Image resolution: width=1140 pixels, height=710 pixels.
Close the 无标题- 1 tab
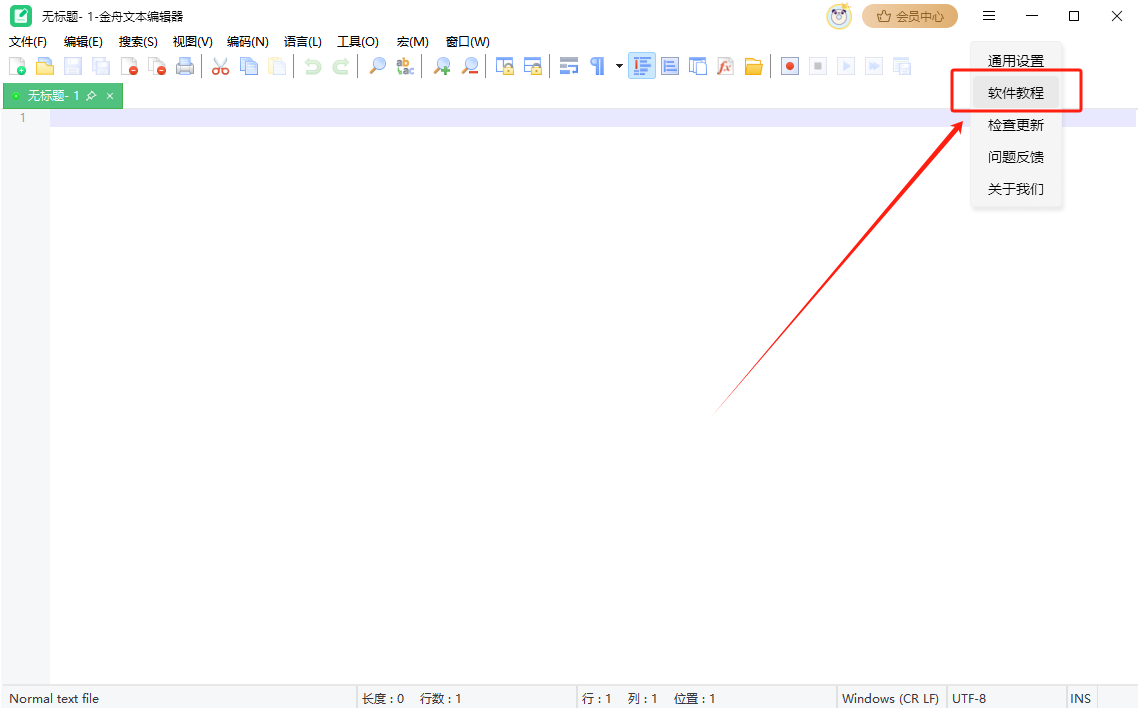tap(110, 96)
